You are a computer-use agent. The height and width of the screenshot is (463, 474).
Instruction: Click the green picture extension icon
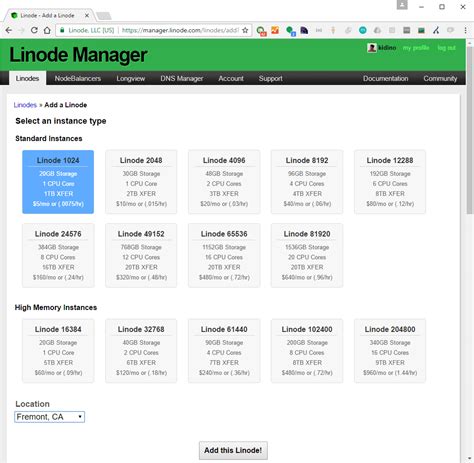coord(421,30)
